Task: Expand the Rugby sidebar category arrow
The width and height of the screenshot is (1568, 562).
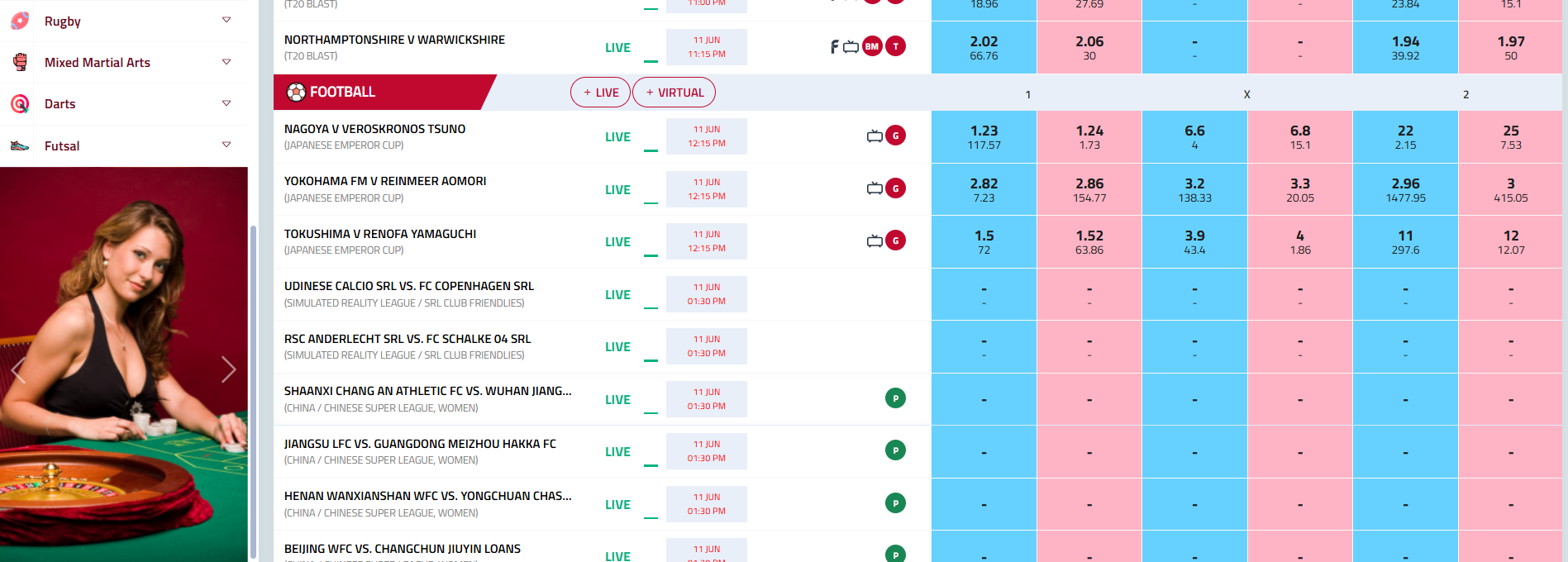Action: (x=226, y=21)
